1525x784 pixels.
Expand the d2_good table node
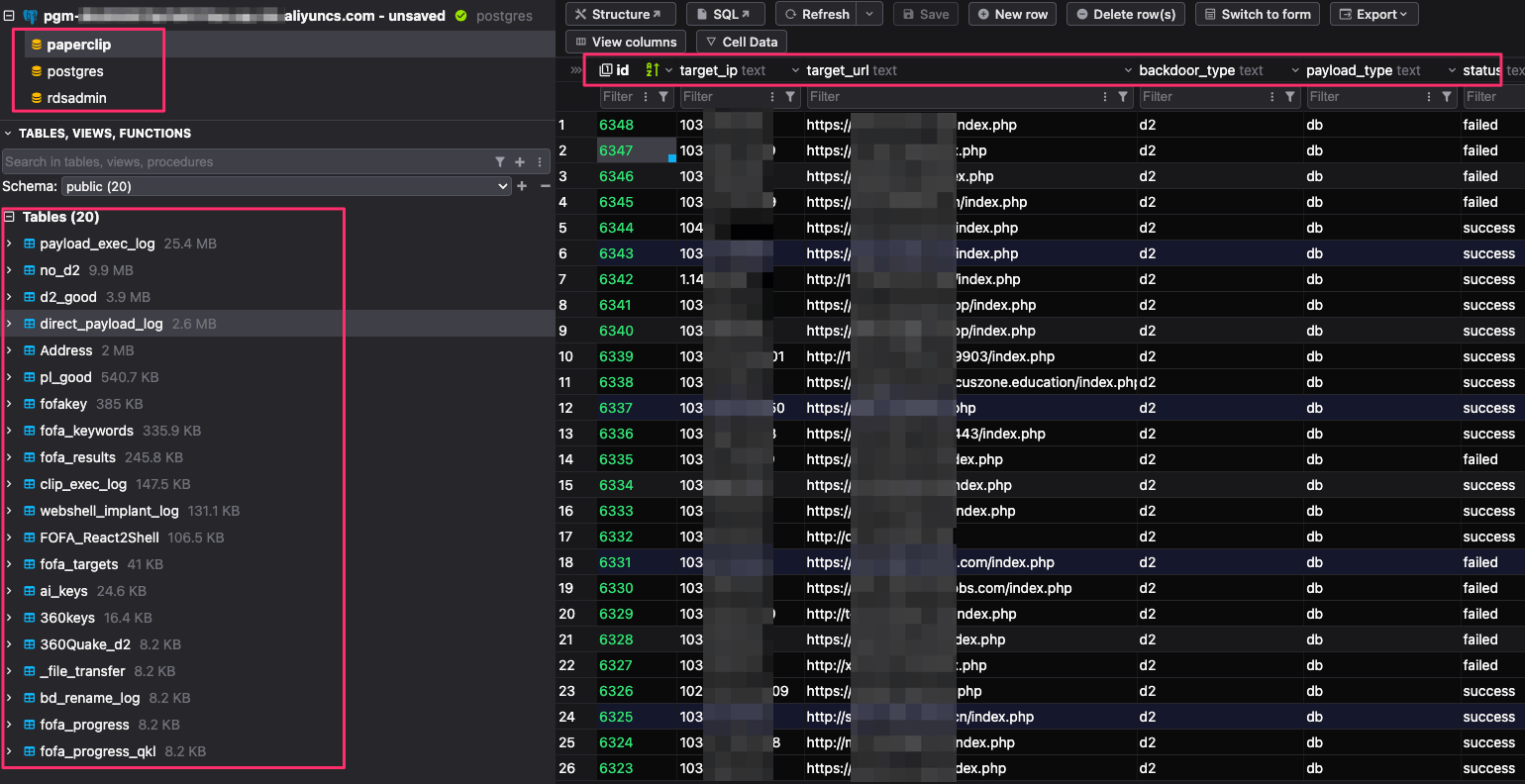(x=9, y=297)
